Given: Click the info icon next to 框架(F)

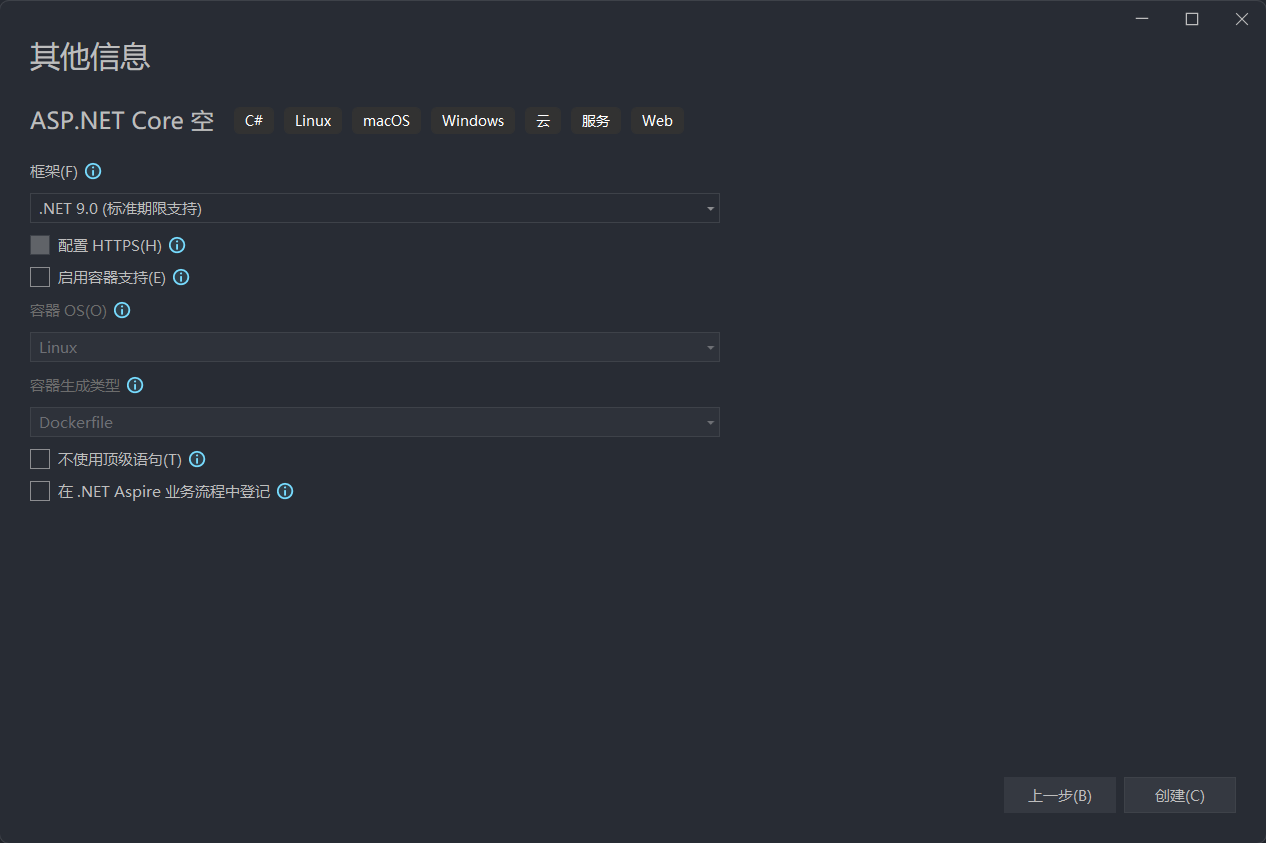Looking at the screenshot, I should 93,171.
